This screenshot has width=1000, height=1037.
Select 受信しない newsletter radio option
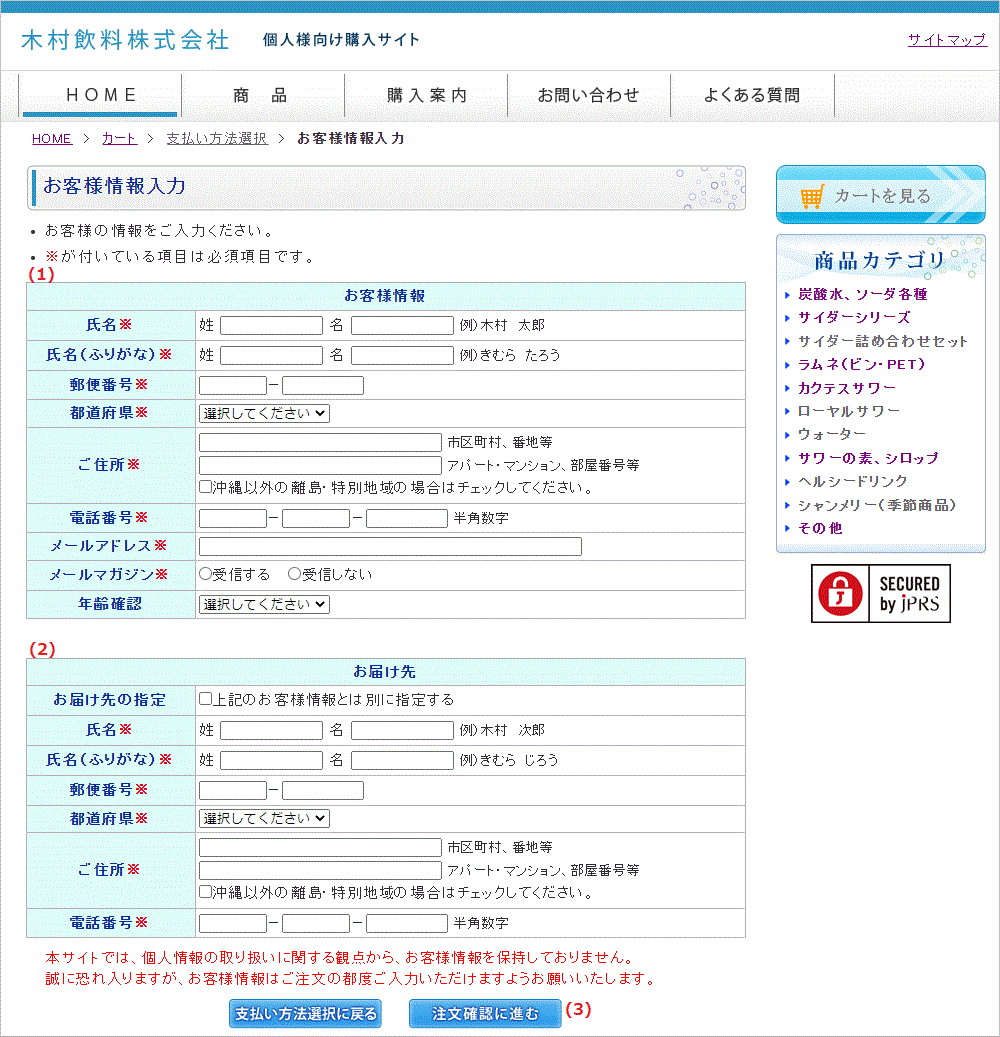pyautogui.click(x=294, y=574)
